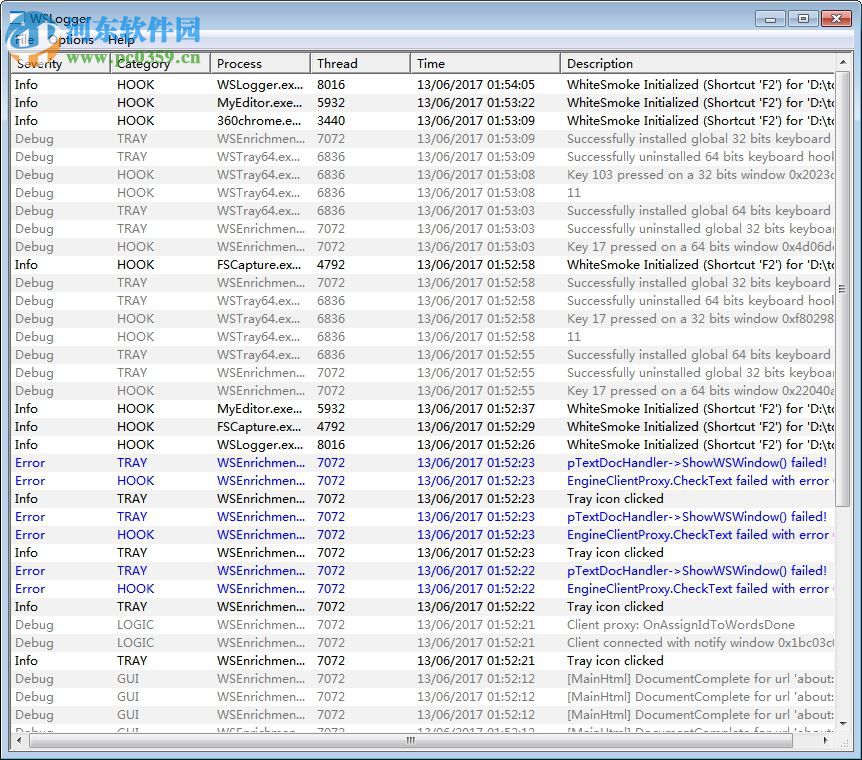Select the 'Key 103 pressed' debug entry

click(x=650, y=175)
